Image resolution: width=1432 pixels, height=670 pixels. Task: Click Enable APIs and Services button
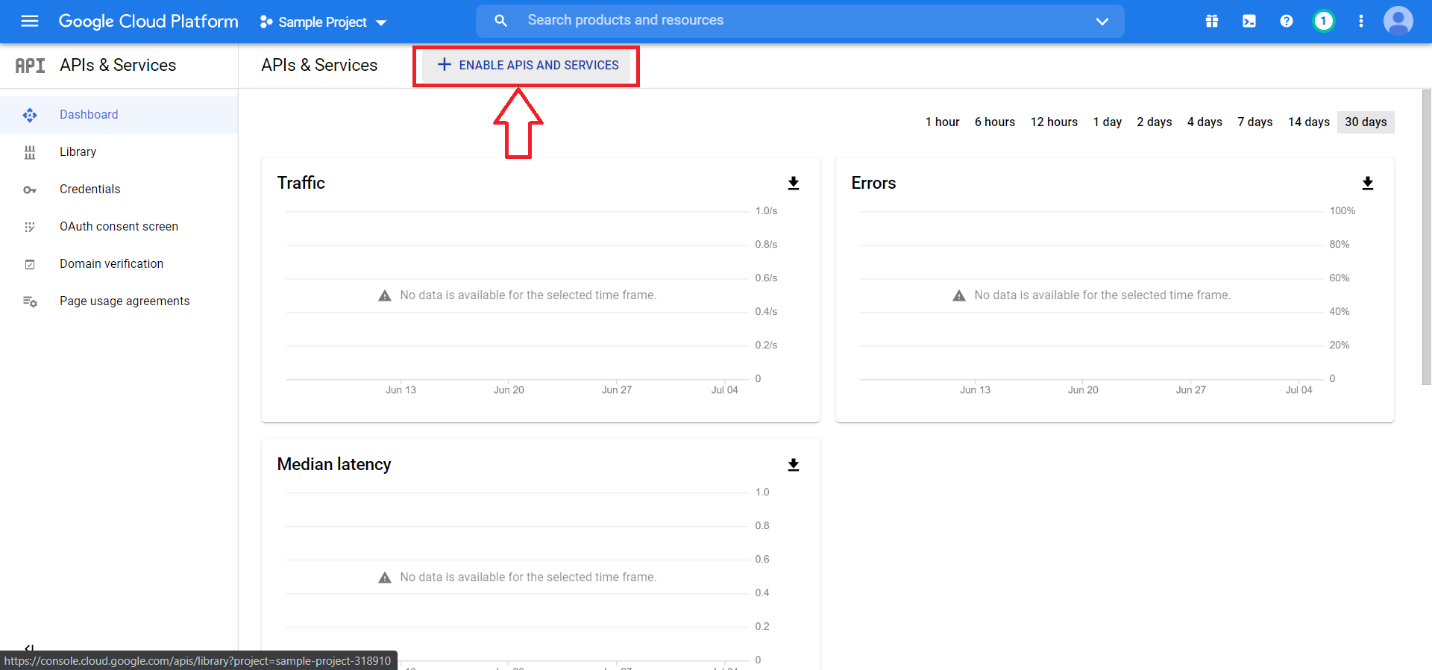527,65
